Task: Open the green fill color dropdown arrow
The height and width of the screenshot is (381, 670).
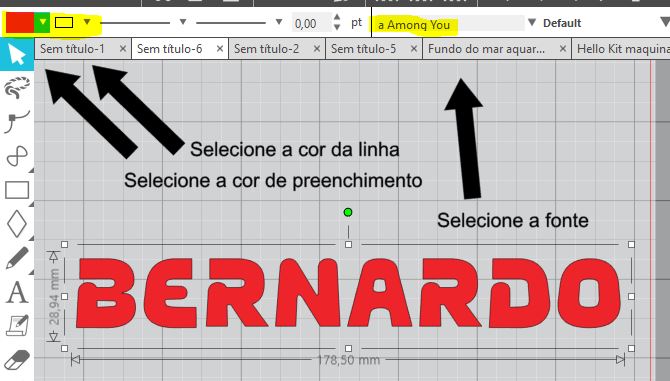Action: [x=42, y=23]
